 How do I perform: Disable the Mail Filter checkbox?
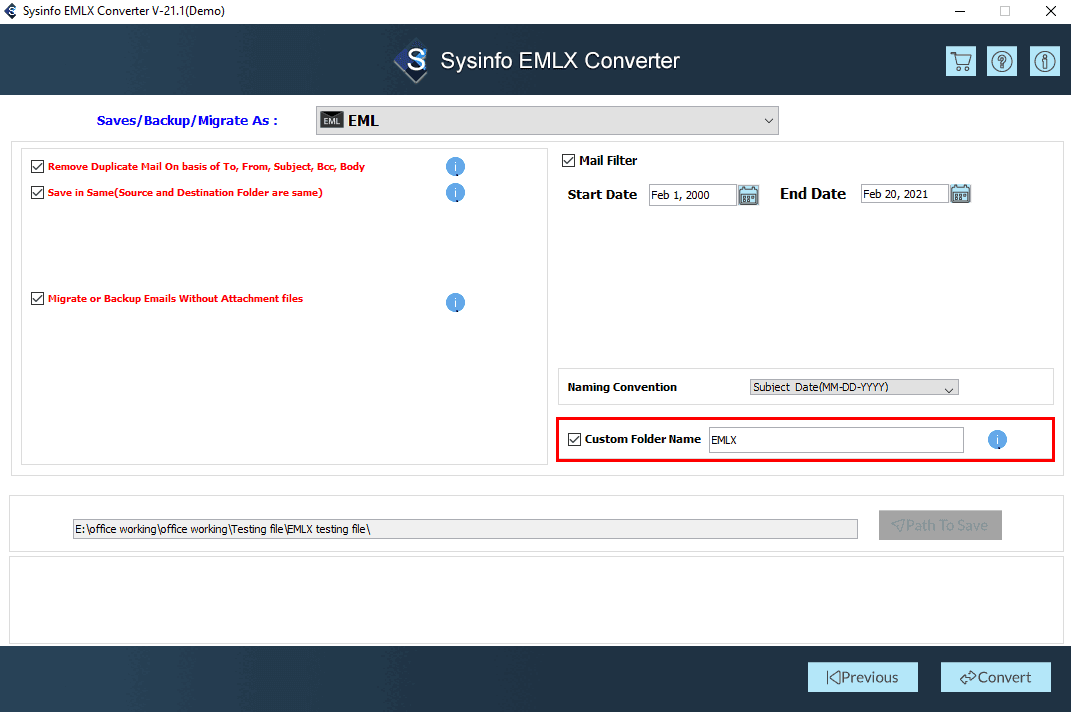point(568,161)
